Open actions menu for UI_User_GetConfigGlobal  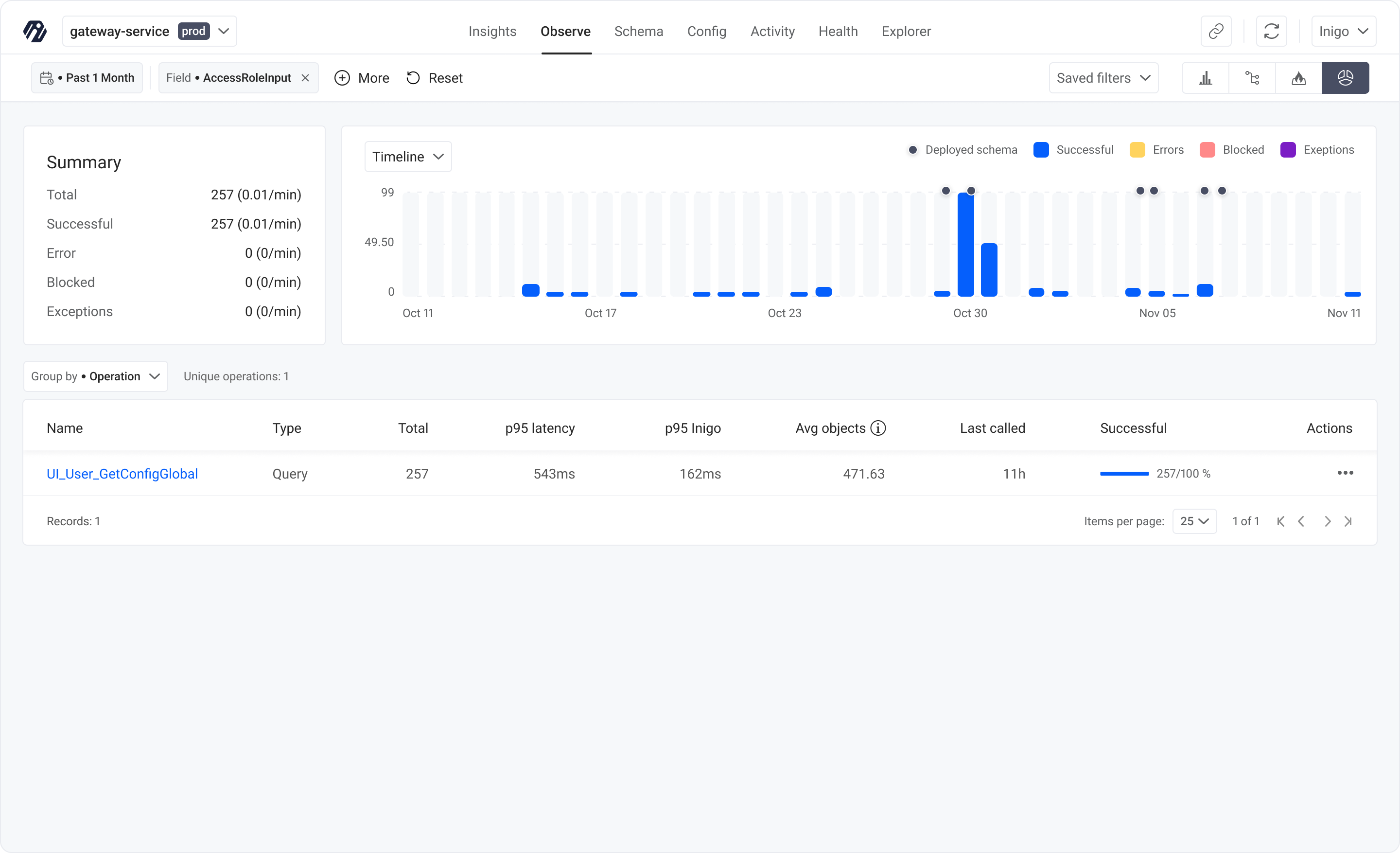pos(1345,473)
